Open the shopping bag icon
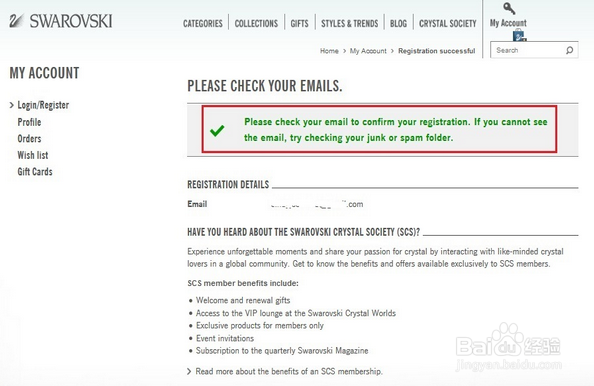 (519, 36)
